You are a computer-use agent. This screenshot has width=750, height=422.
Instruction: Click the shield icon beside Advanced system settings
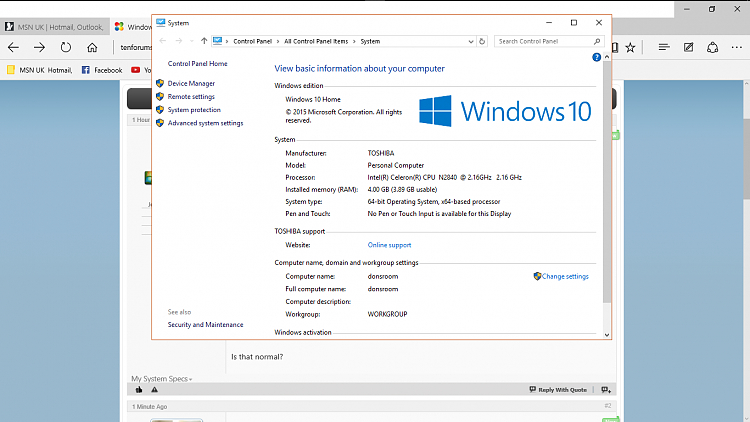(160, 123)
